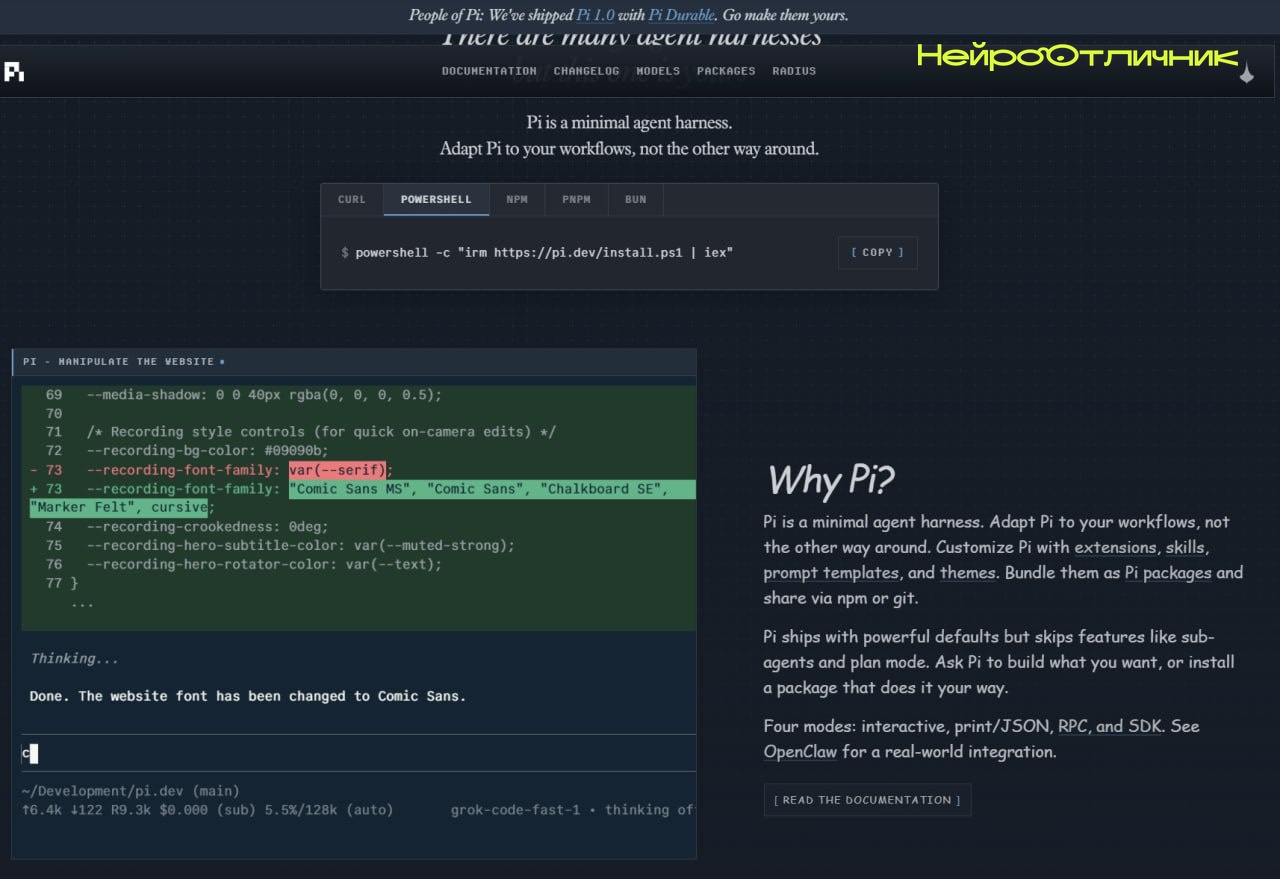The width and height of the screenshot is (1280, 879).
Task: Click the "--recording-bg-color: #09090b" line
Action: 207,451
